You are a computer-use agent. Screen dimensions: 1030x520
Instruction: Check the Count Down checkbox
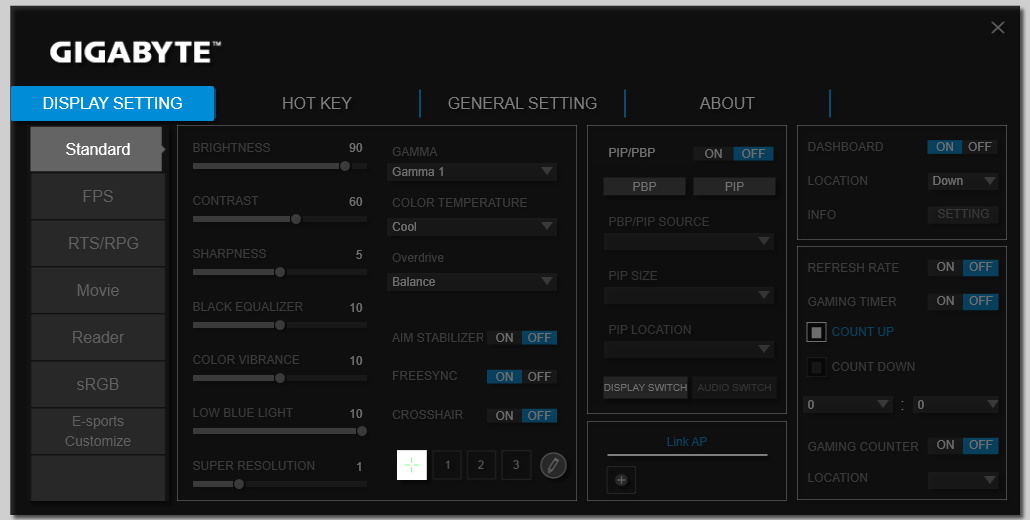coord(816,367)
